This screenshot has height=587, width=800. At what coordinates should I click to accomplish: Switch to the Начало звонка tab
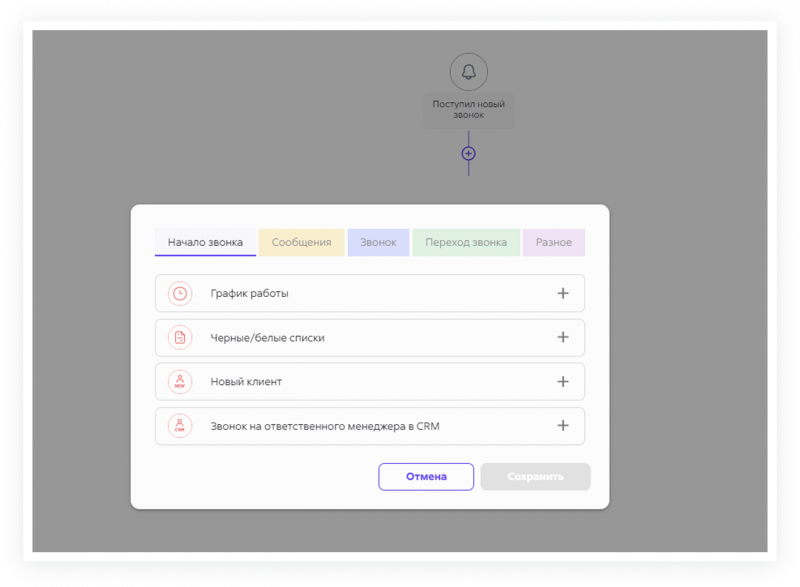point(205,243)
